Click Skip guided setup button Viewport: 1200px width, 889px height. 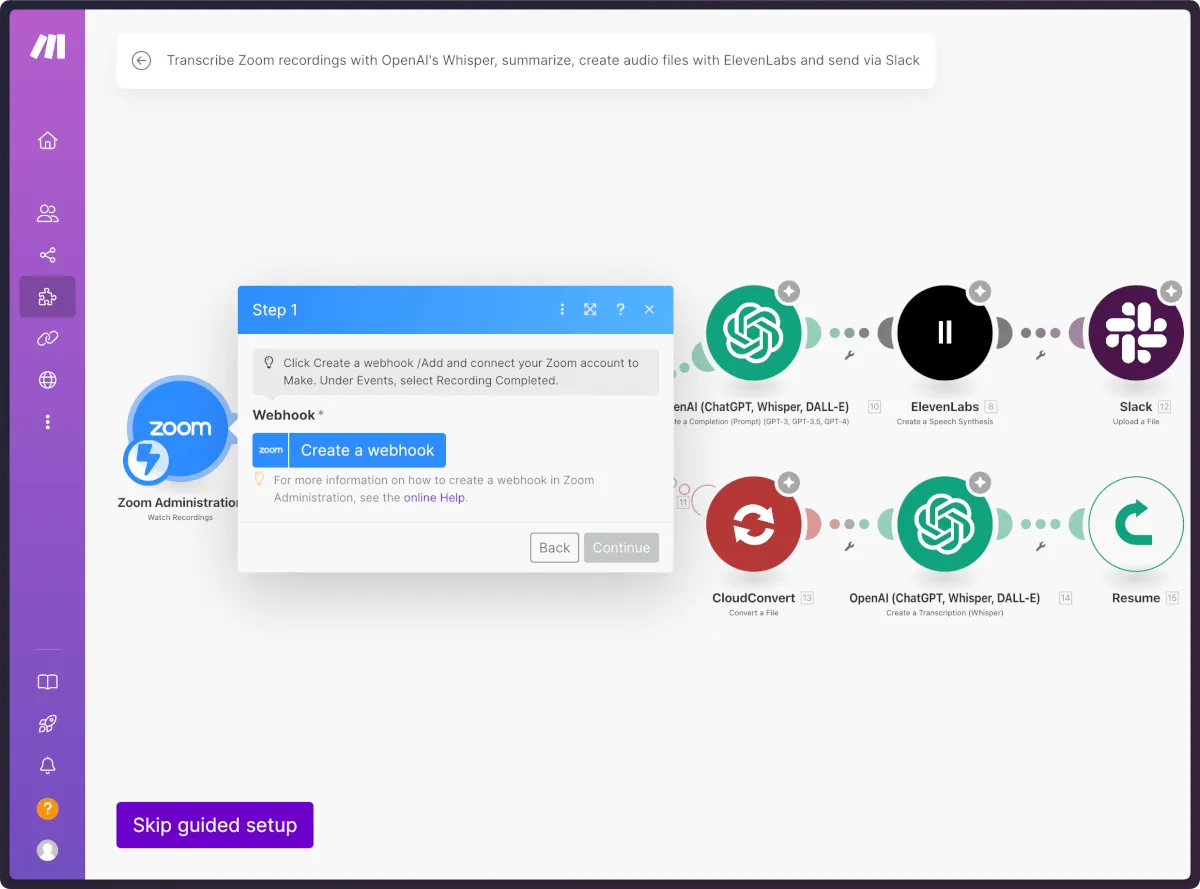215,825
